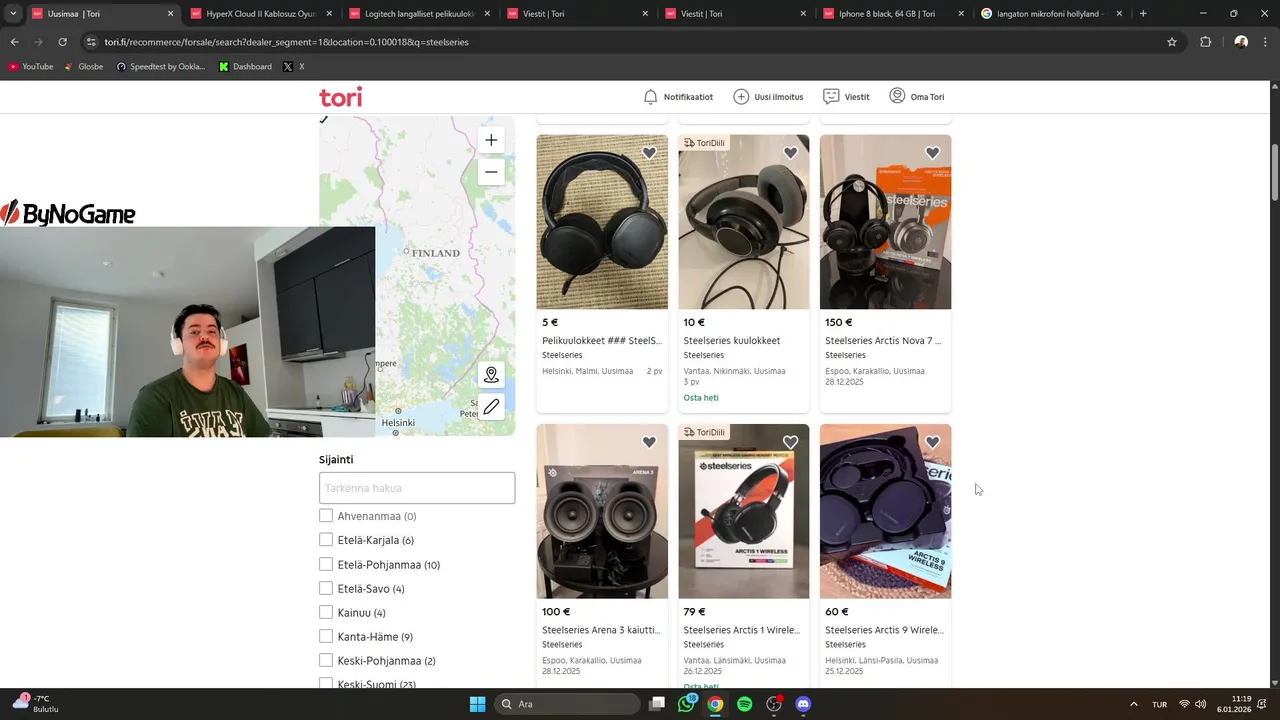Switch to the Logitech langalliset pelikuulokkeet tab
1280x720 pixels.
[x=419, y=14]
